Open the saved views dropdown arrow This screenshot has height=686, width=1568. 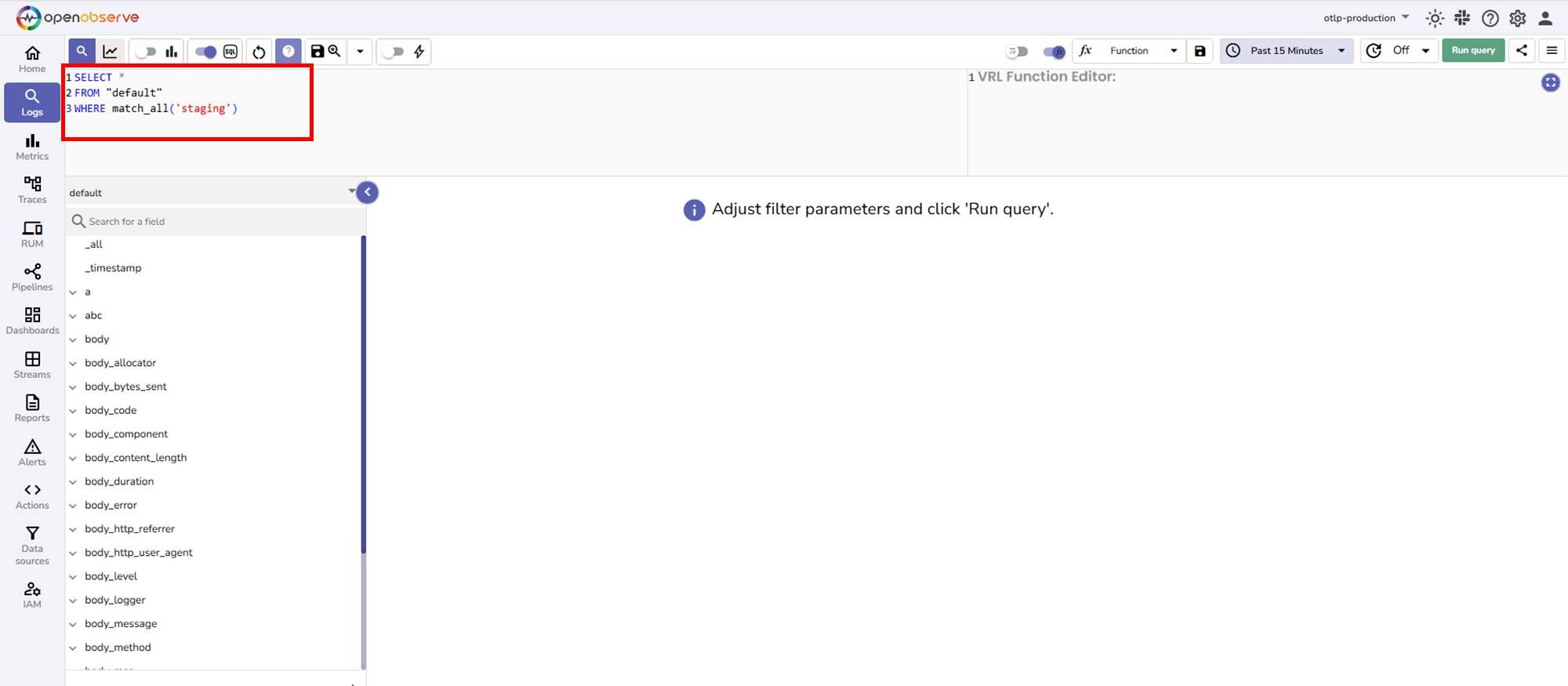[360, 52]
